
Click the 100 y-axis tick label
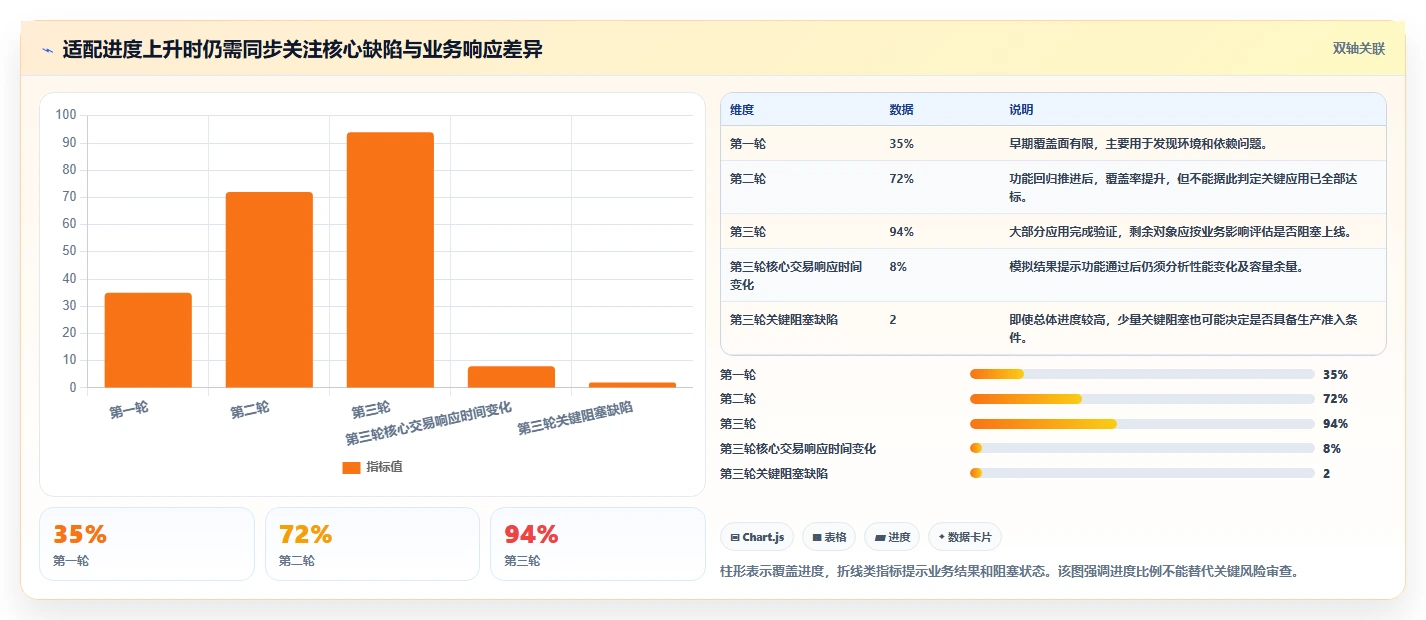[66, 115]
